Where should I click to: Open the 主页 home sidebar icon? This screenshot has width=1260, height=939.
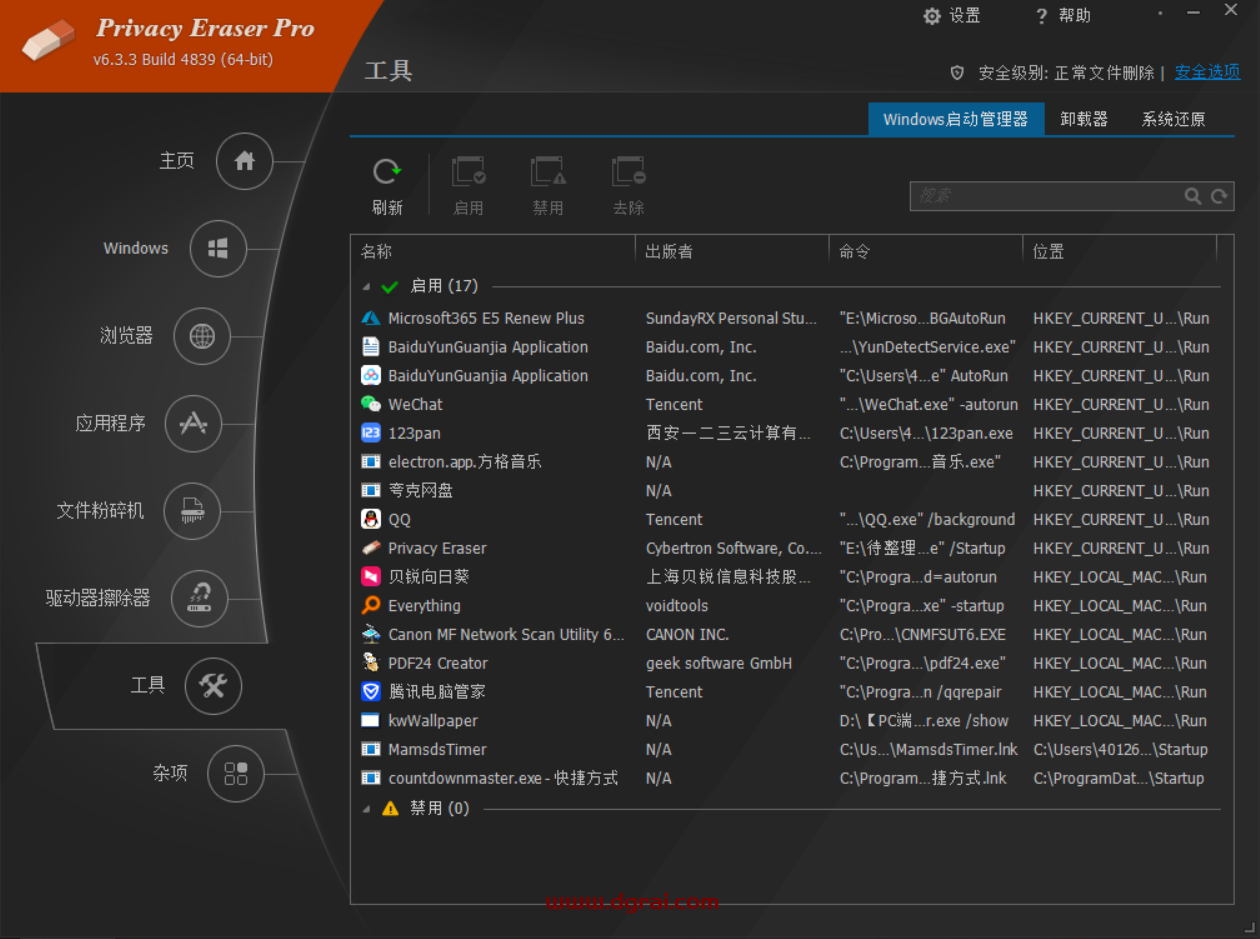(245, 161)
